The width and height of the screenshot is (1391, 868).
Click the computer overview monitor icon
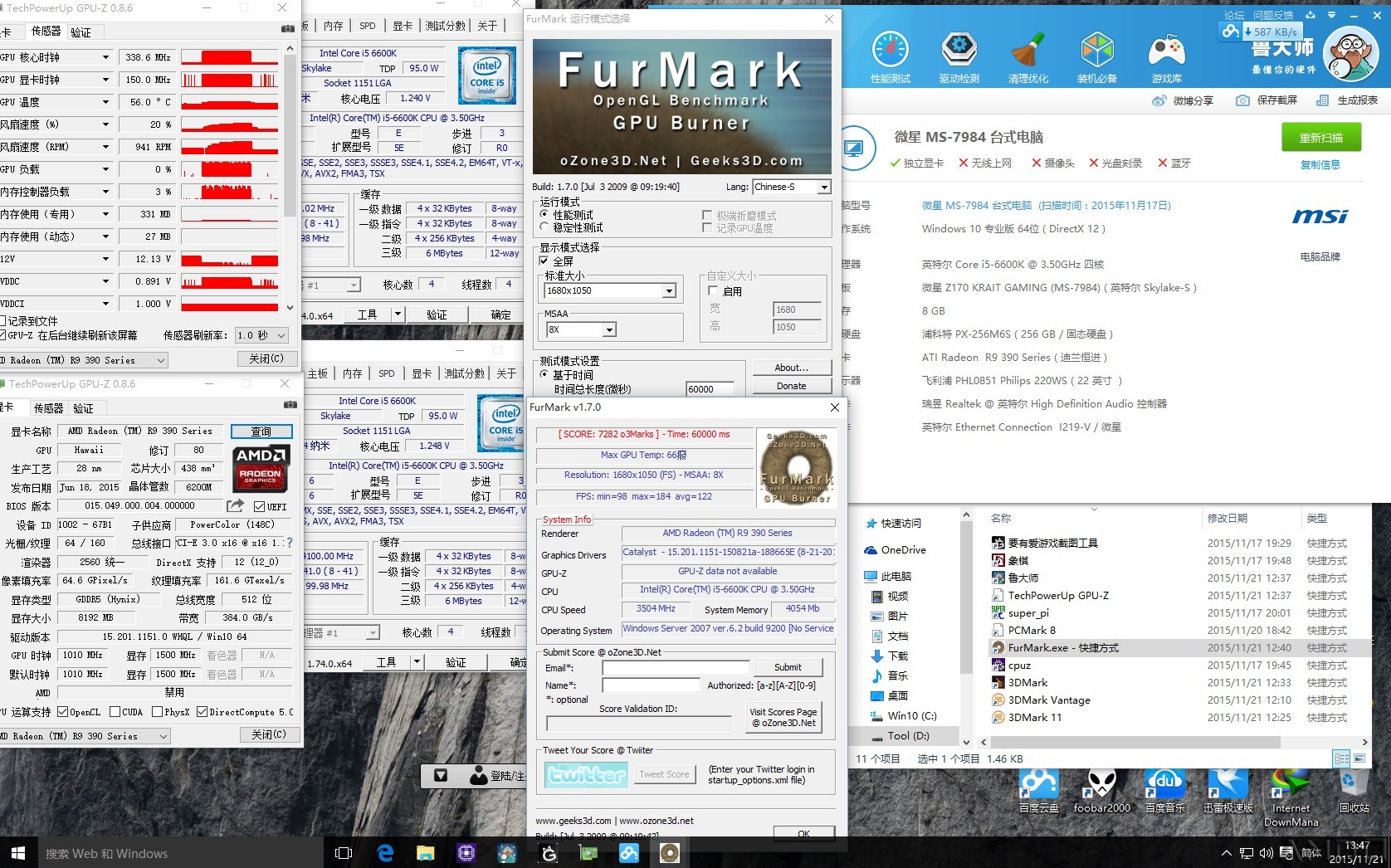[x=853, y=149]
